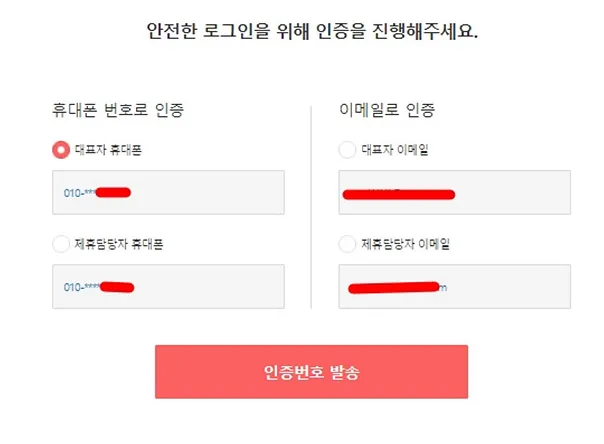Screen dimensions: 604x444
Task: Click the 대표자 이메일 label text
Action: pos(395,150)
